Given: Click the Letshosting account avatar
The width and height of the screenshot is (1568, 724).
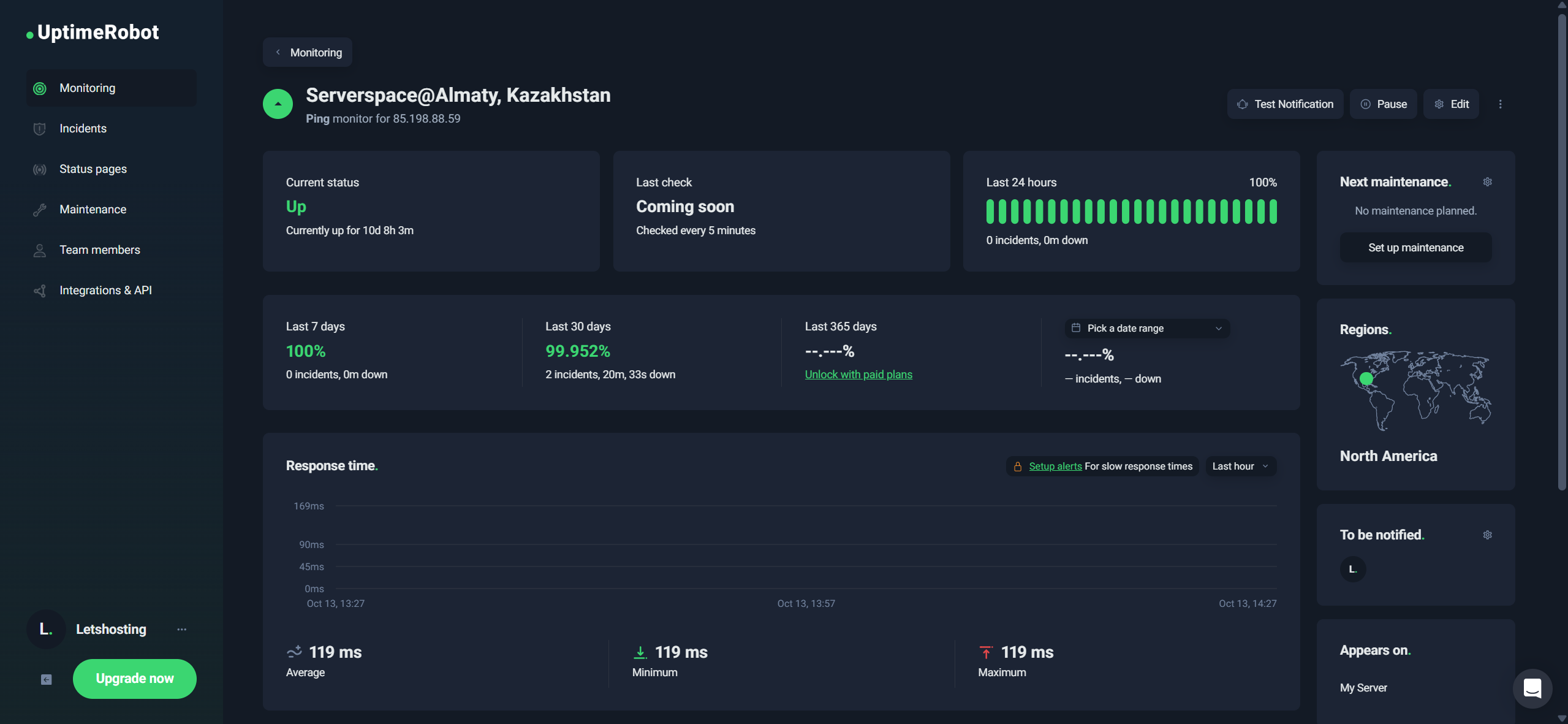Looking at the screenshot, I should pos(46,630).
